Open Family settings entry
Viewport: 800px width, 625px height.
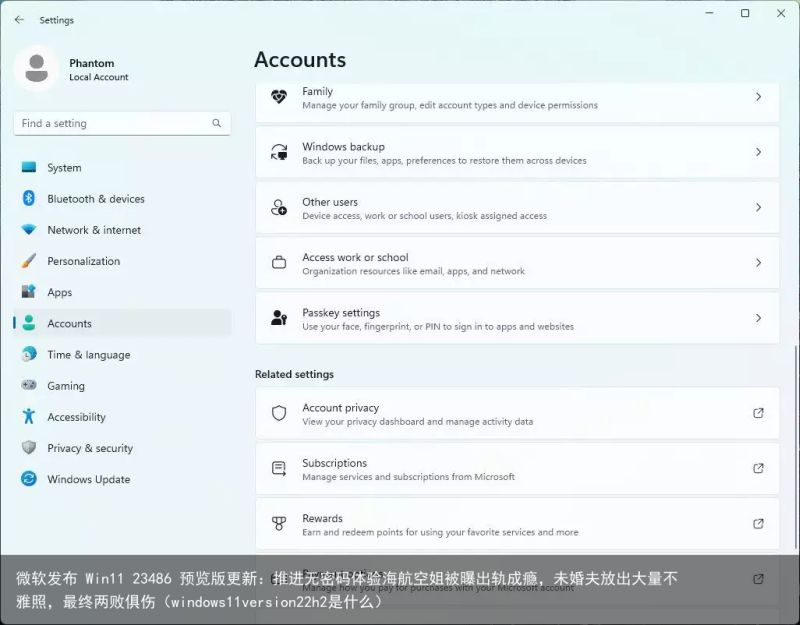tap(517, 102)
